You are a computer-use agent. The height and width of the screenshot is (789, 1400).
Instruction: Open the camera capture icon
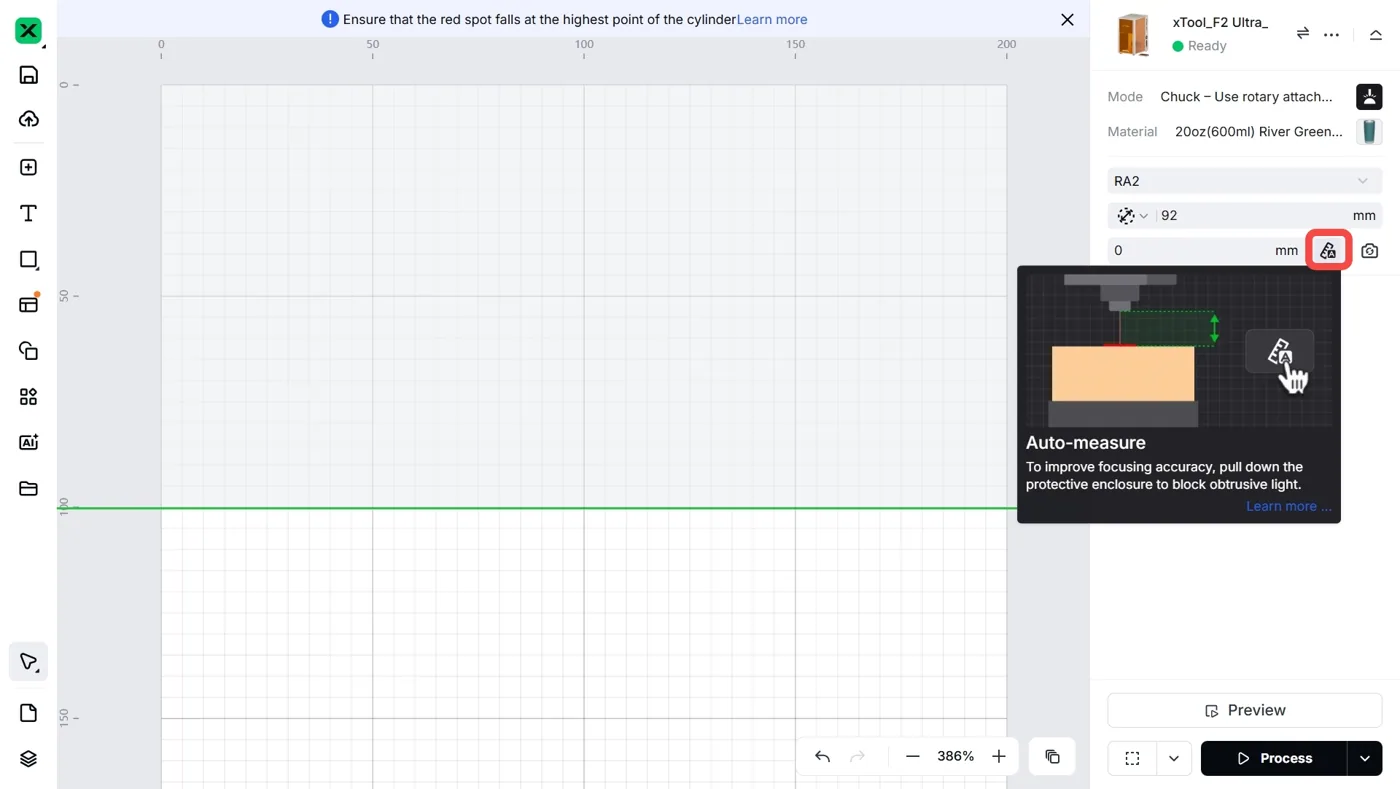1369,251
